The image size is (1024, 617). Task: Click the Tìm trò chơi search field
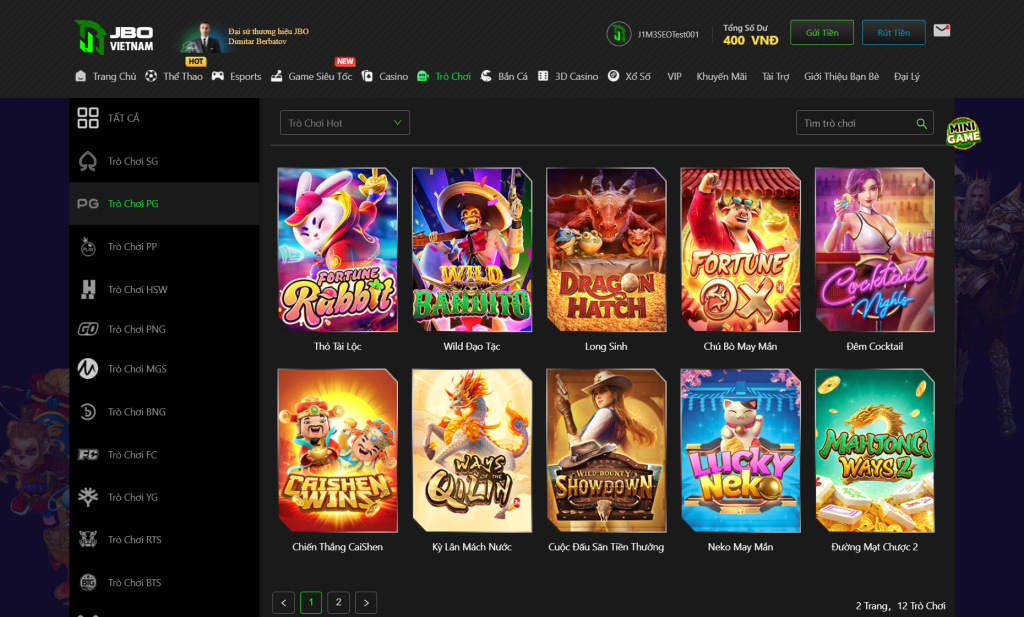865,123
